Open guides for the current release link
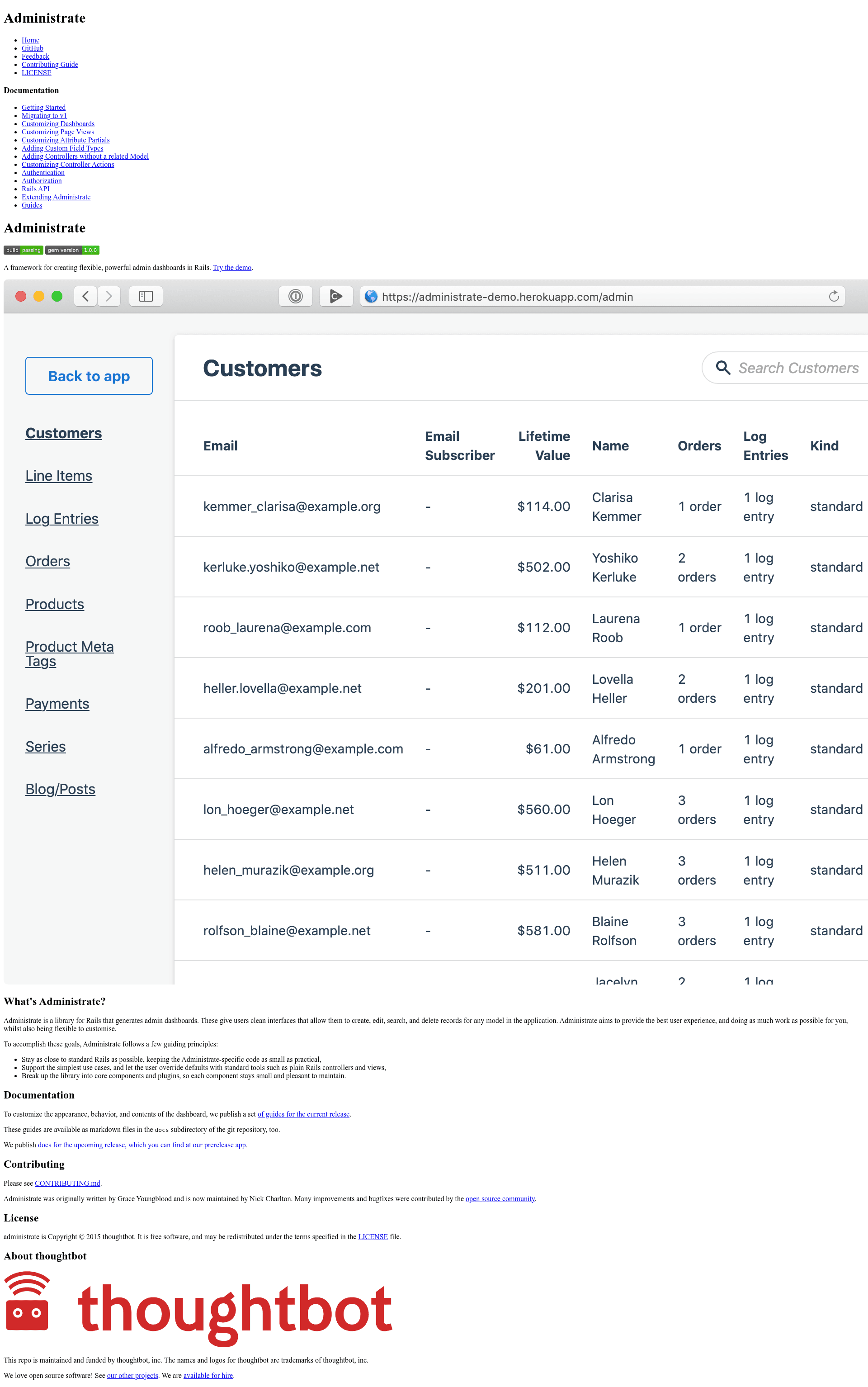The height and width of the screenshot is (1387, 868). pos(303,1114)
